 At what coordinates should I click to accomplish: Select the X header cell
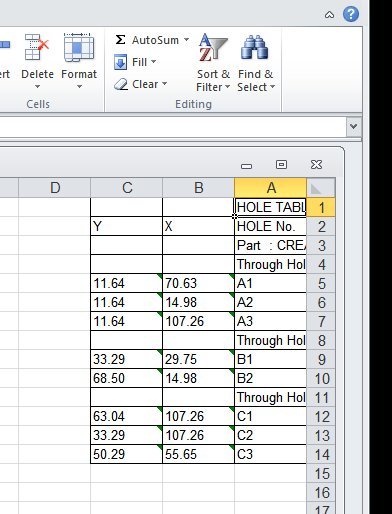coord(198,226)
